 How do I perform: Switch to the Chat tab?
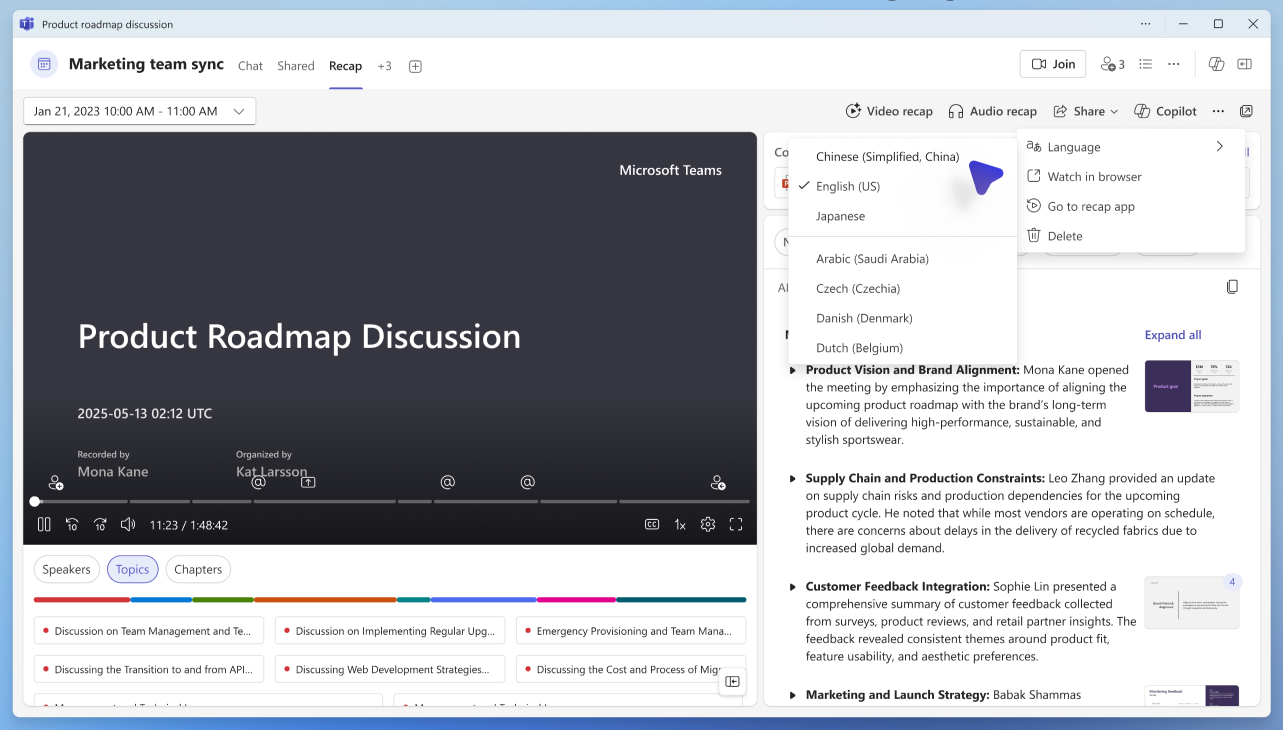(250, 66)
